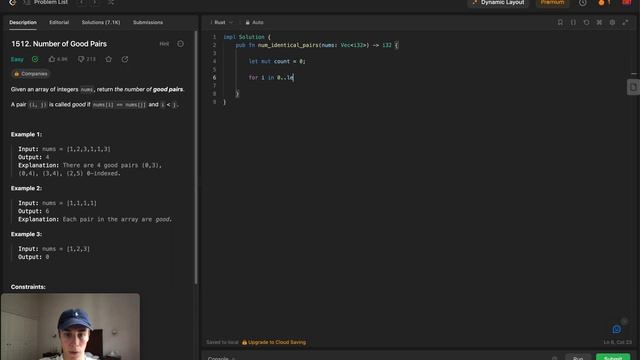Go to the next problem arrow
The width and height of the screenshot is (640, 360).
pos(95,2)
